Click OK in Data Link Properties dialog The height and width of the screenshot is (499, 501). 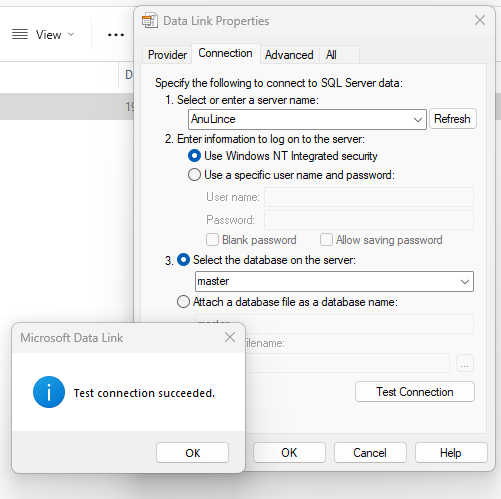289,453
